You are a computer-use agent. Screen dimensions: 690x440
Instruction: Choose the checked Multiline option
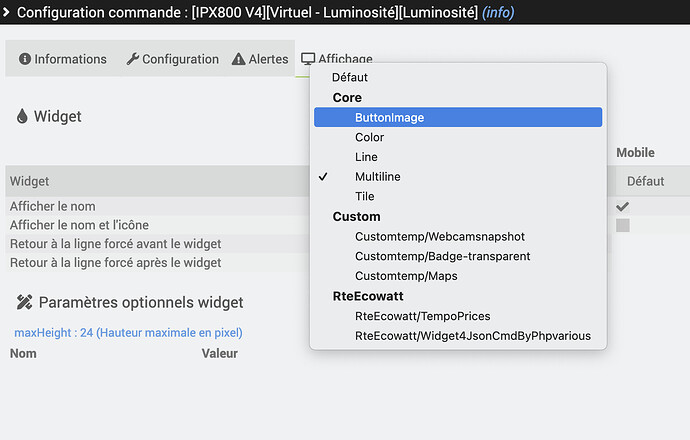click(x=378, y=177)
